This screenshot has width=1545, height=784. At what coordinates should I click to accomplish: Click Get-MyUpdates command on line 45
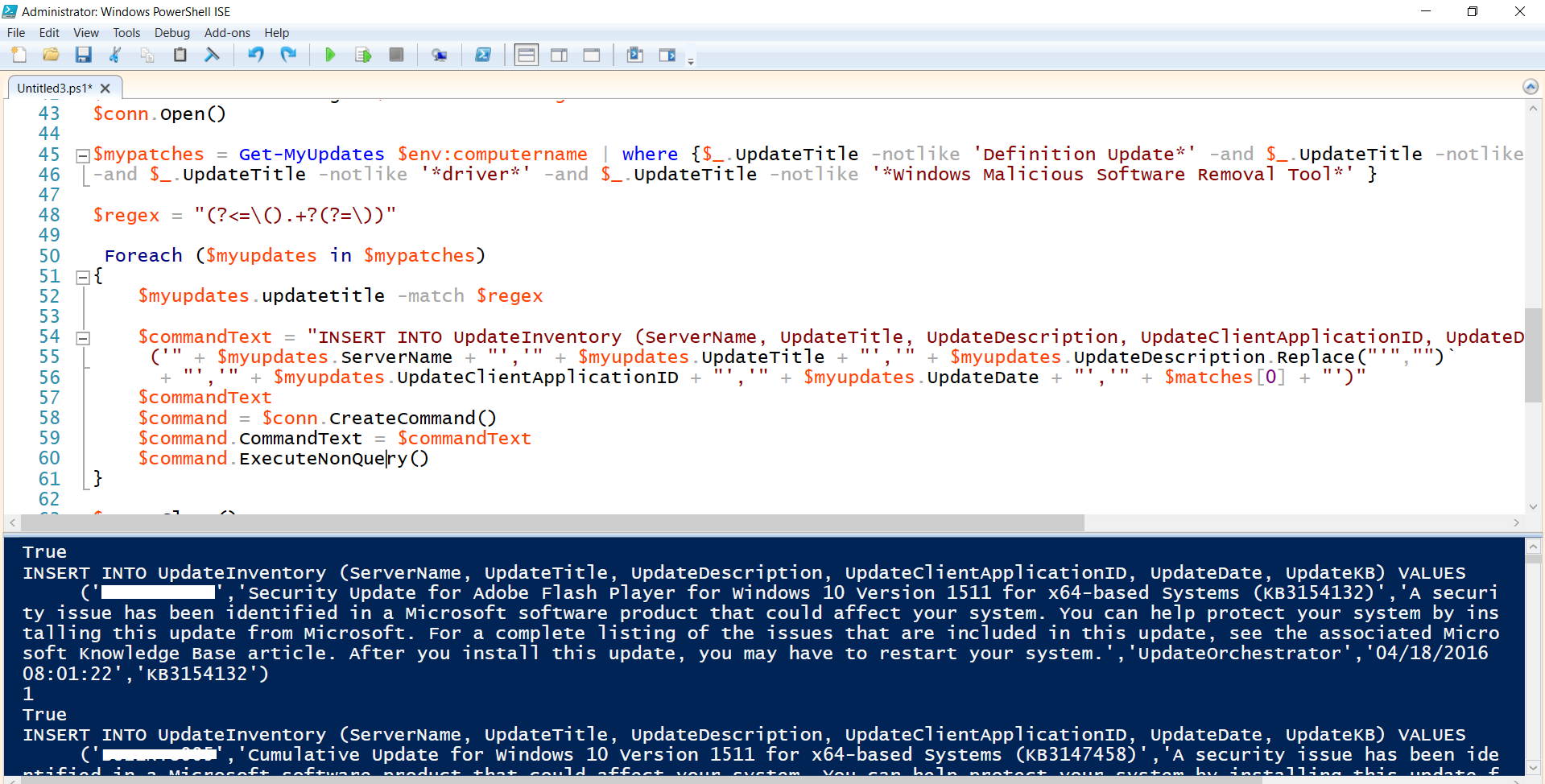[x=312, y=154]
